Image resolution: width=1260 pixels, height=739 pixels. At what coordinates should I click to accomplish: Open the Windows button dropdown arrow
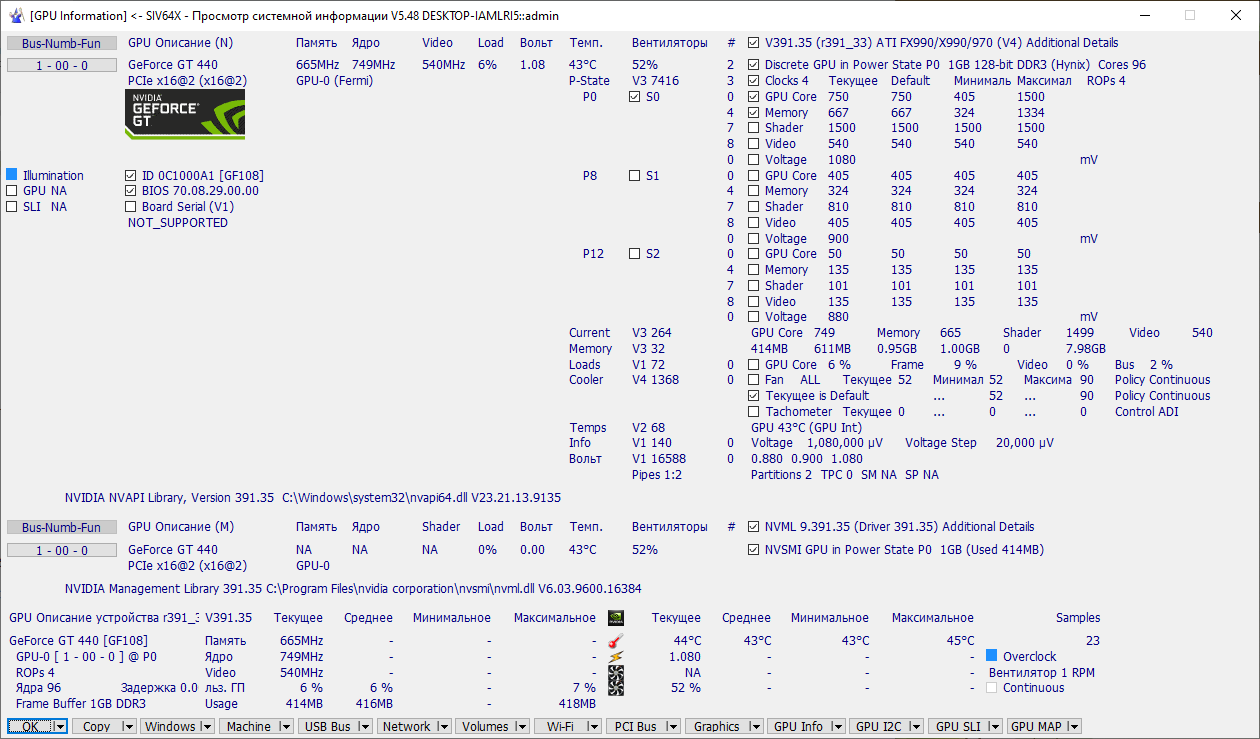pos(209,727)
